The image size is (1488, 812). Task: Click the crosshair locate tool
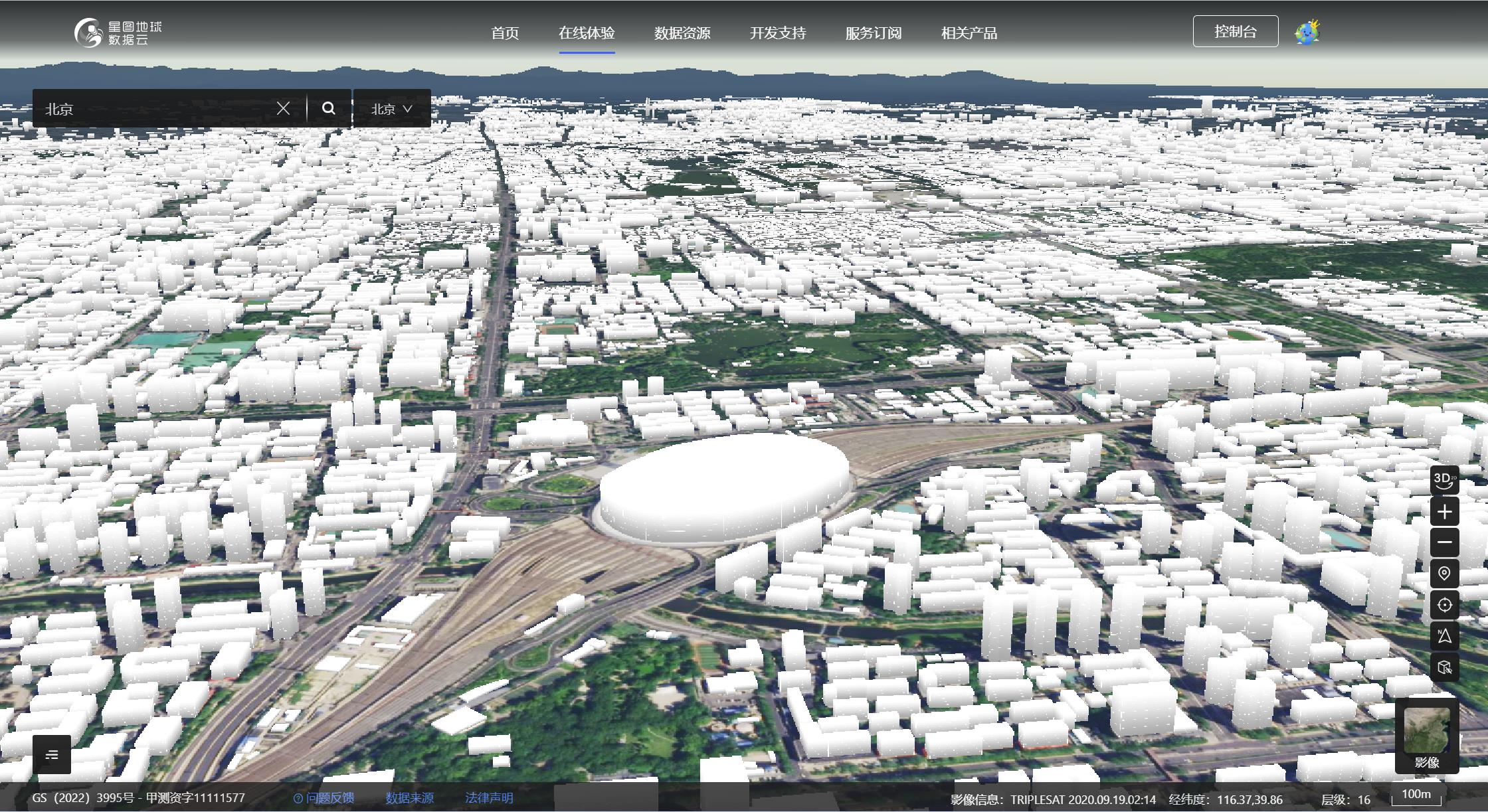coord(1444,605)
